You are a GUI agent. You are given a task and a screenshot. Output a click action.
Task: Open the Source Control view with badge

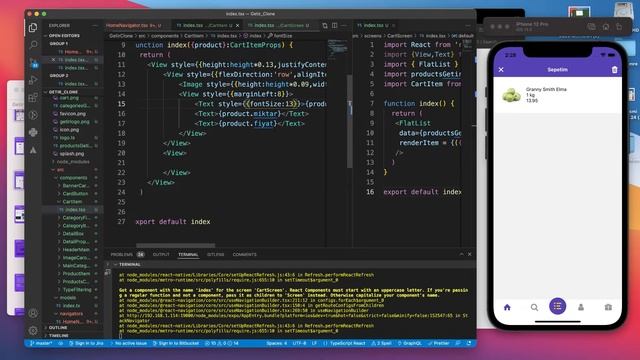[x=33, y=62]
